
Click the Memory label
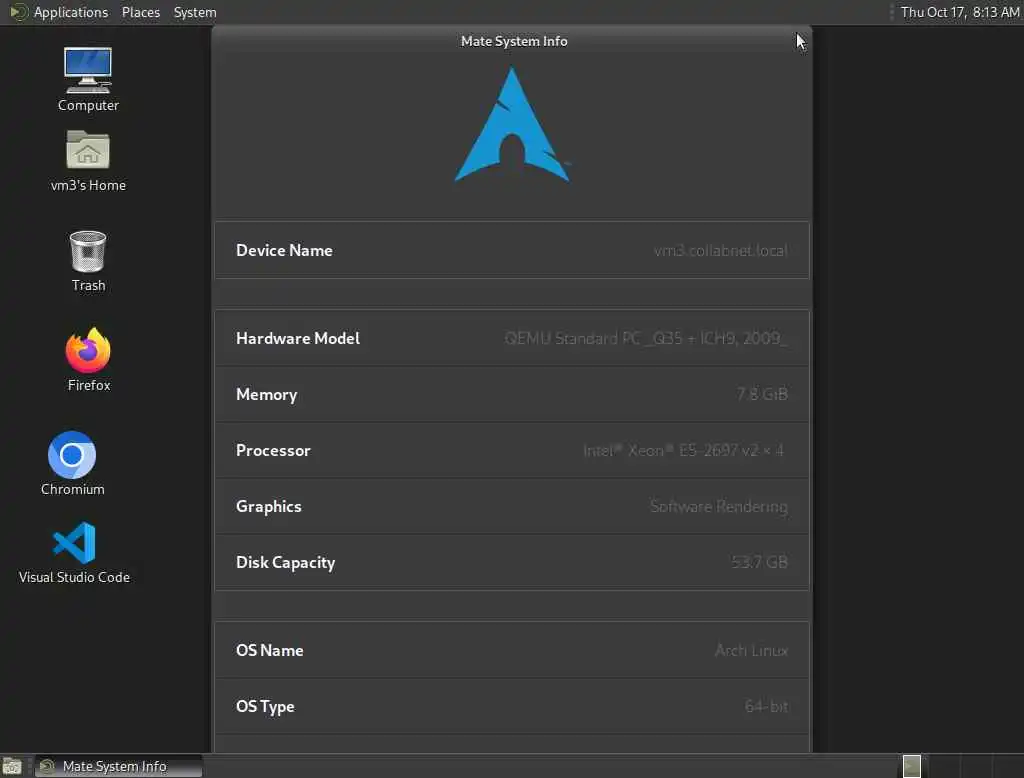point(266,395)
